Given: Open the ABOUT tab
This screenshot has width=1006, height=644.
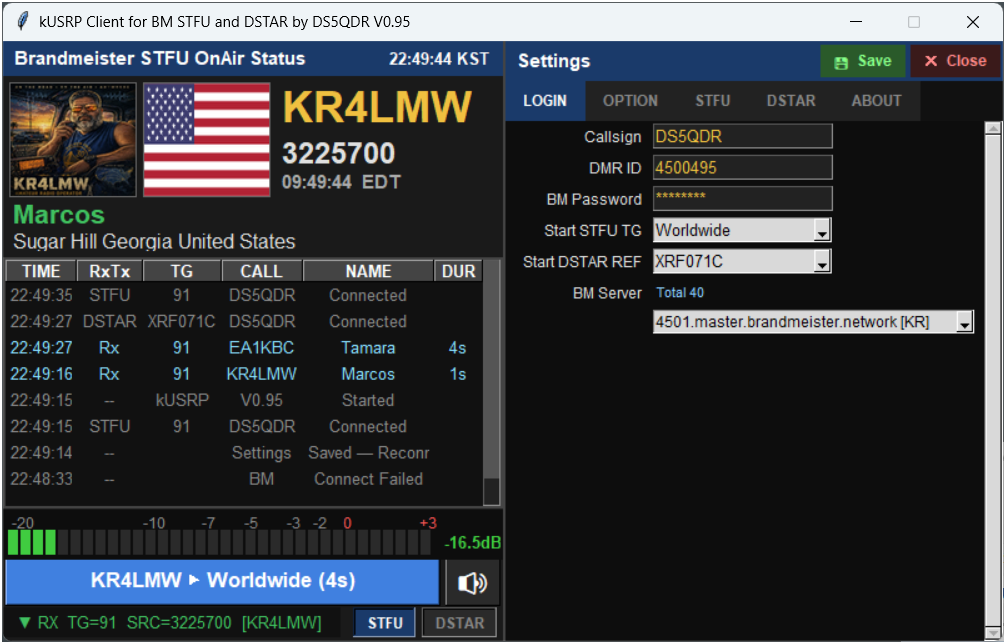Looking at the screenshot, I should coord(876,101).
